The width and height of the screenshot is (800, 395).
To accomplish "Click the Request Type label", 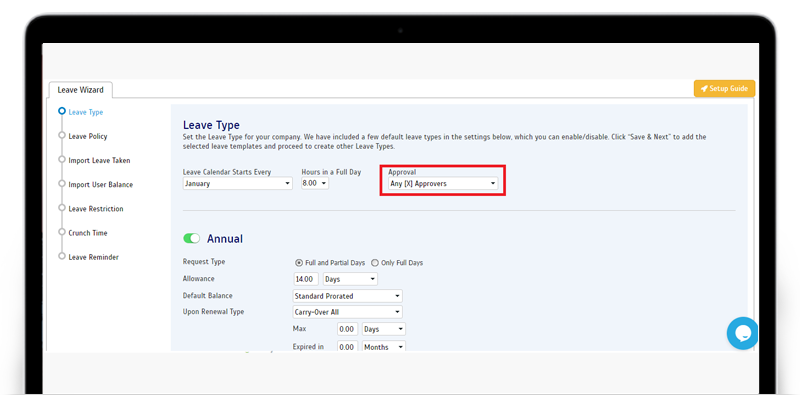I will [x=204, y=262].
